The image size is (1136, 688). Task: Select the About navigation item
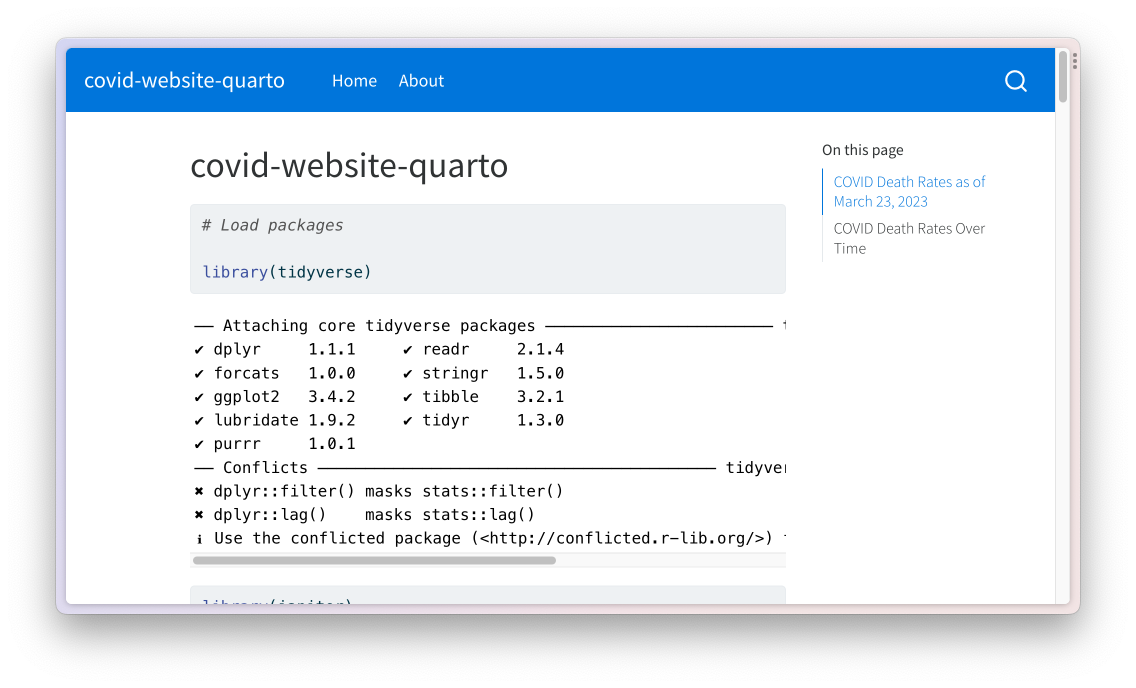421,81
